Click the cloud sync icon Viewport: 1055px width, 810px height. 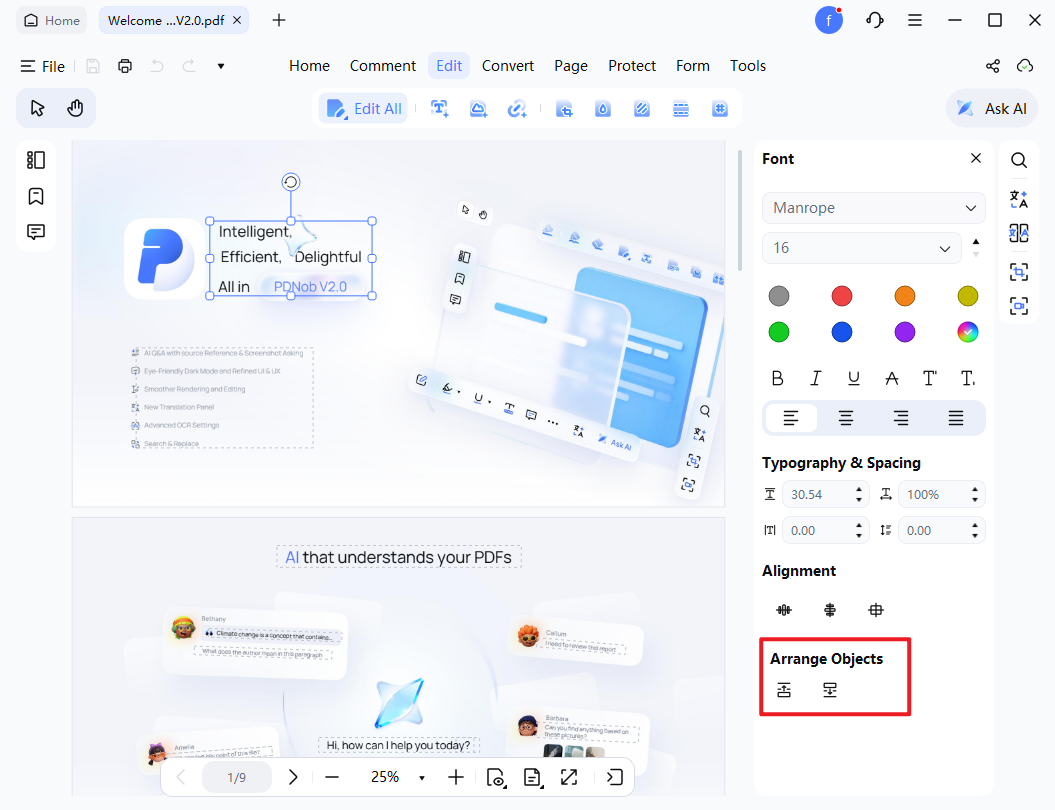pyautogui.click(x=1025, y=66)
